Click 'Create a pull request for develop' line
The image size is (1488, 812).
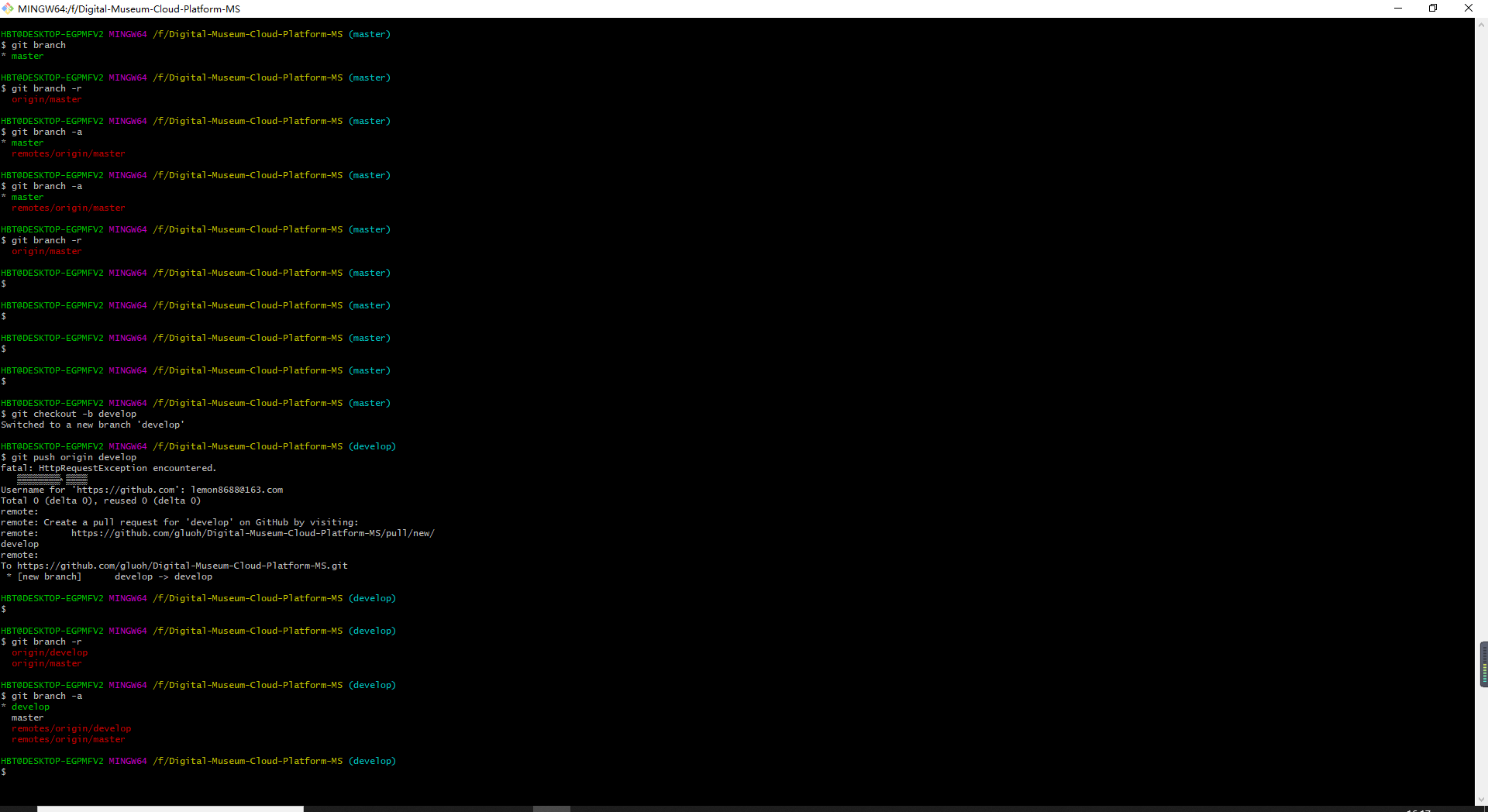[x=180, y=522]
